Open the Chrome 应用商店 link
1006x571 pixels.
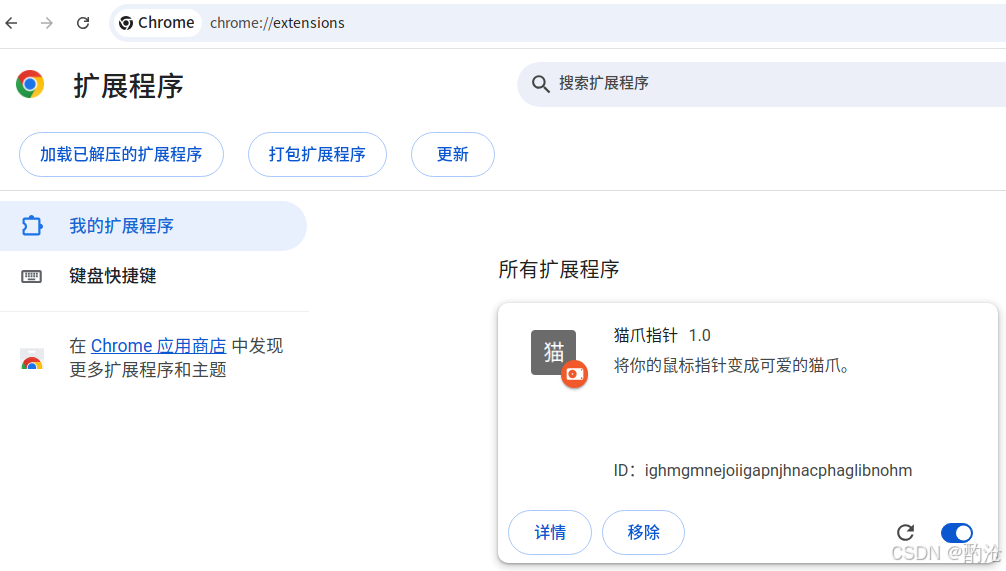(x=158, y=346)
